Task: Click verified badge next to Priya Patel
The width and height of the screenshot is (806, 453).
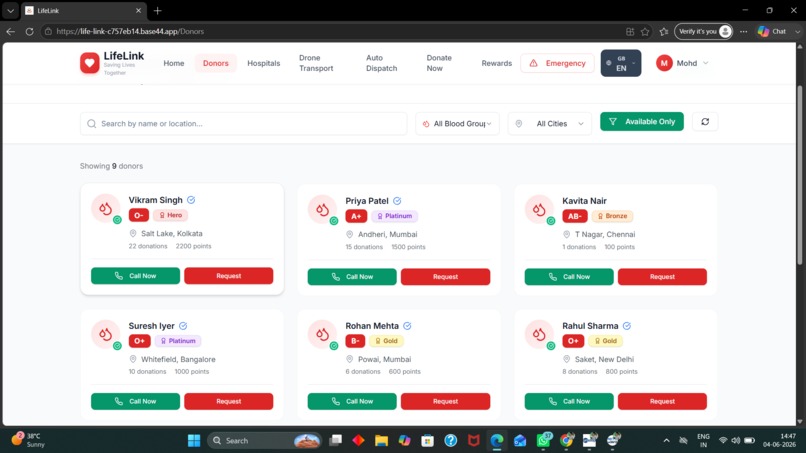Action: [397, 201]
